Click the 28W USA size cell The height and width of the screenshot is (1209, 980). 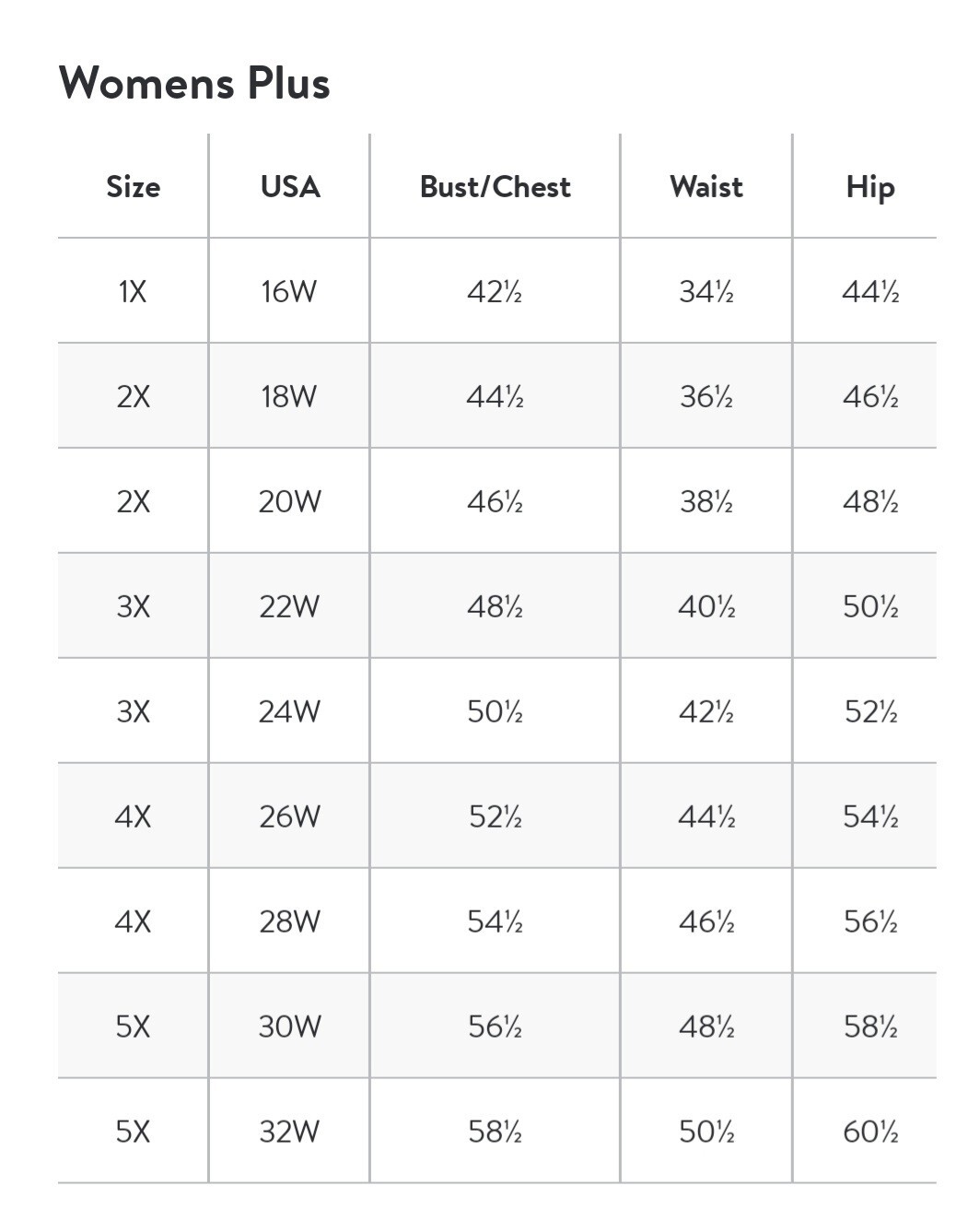289,921
